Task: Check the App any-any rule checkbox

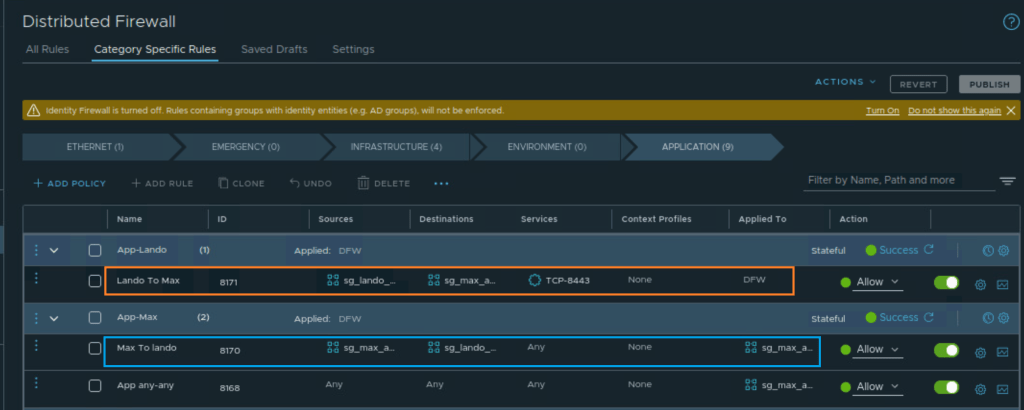Action: coord(95,385)
